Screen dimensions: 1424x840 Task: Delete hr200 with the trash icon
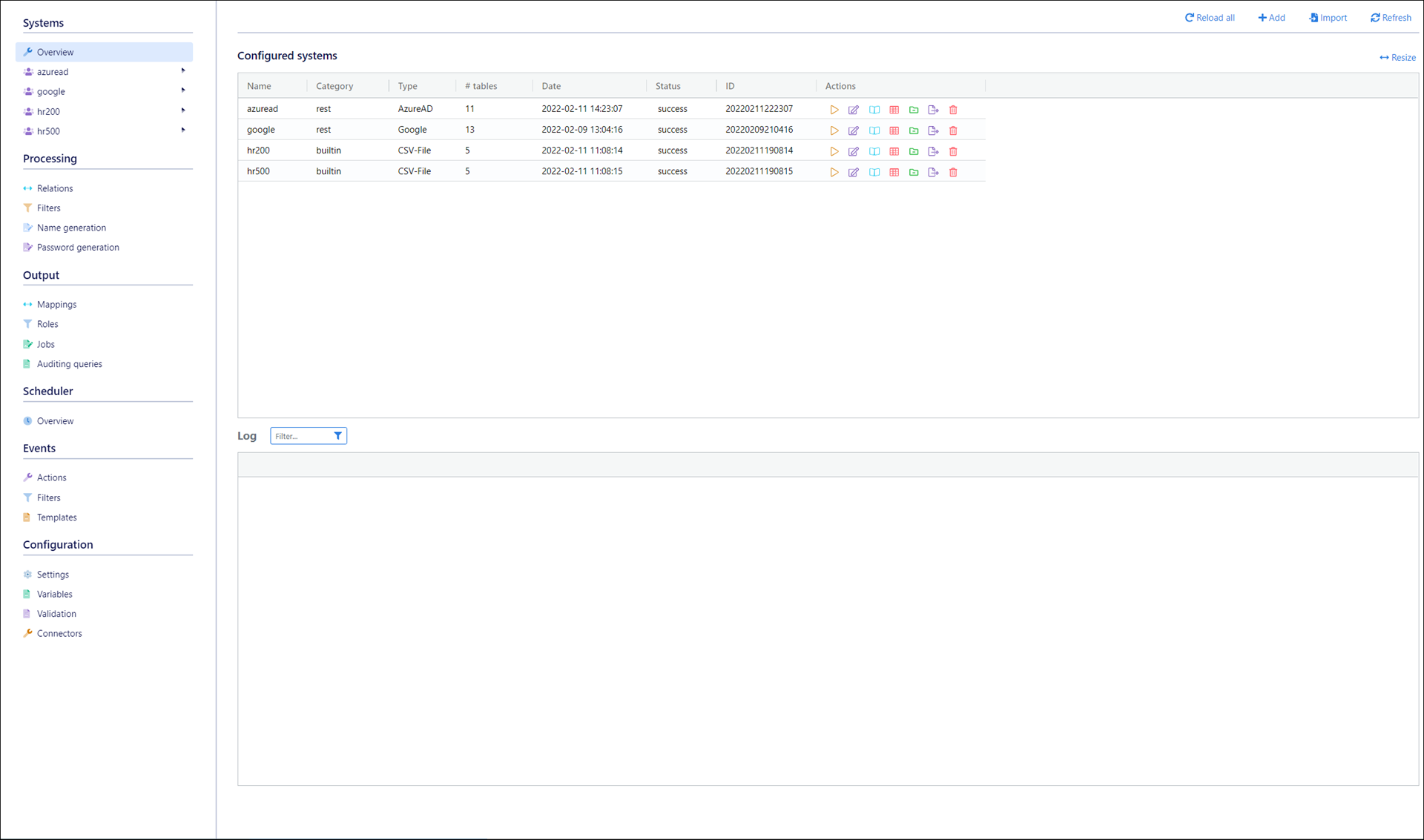pos(953,151)
